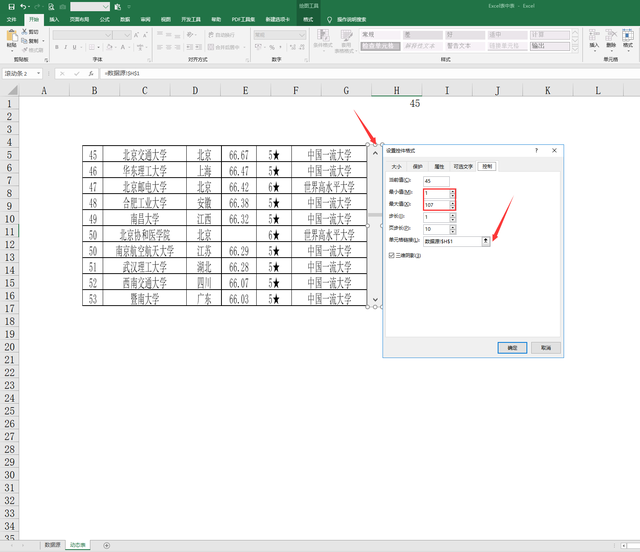Image resolution: width=640 pixels, height=552 pixels.
Task: Click the Redo arrow in quick access toolbar
Action: click(x=37, y=7)
